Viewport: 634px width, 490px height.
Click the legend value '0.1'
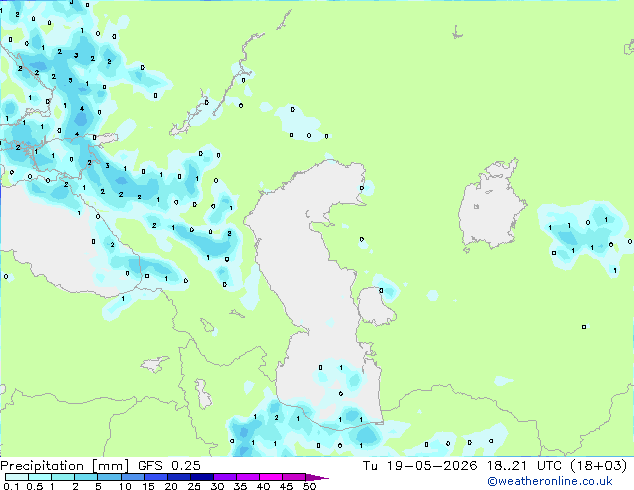pyautogui.click(x=11, y=486)
